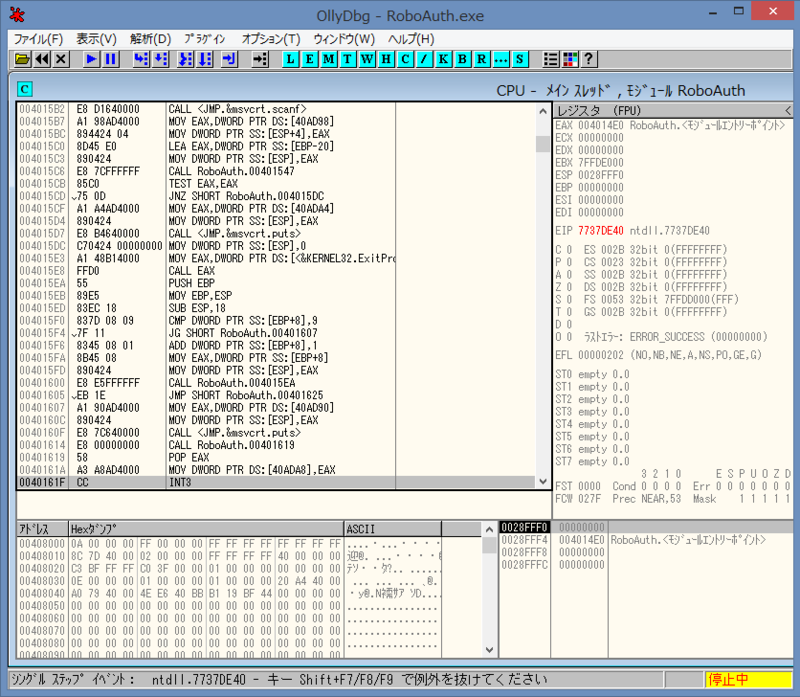This screenshot has height=697, width=800.
Task: Open a file with the folder icon
Action: 22,59
